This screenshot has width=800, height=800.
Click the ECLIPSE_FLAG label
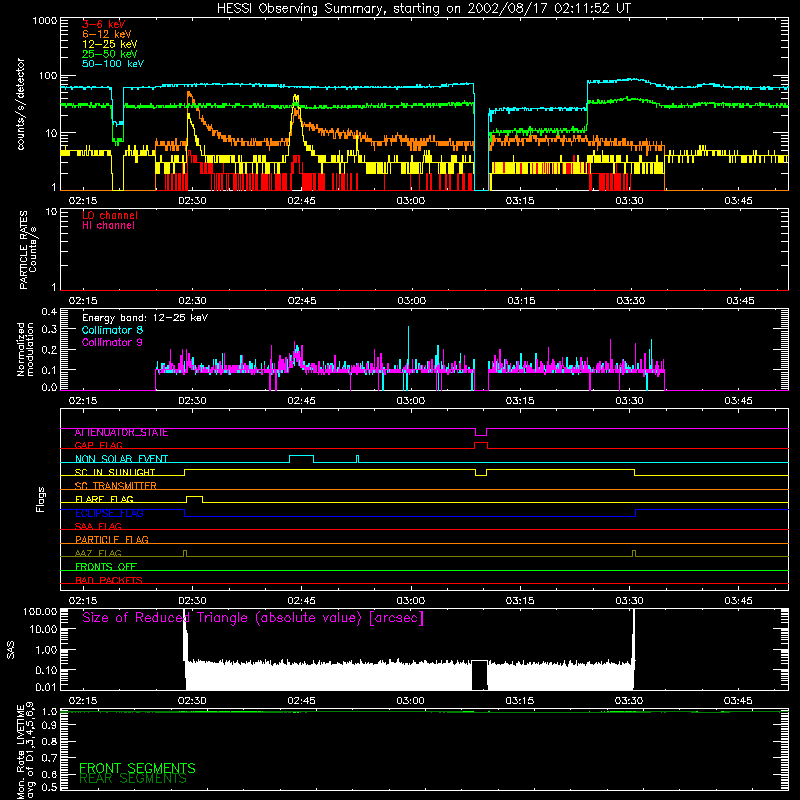[x=109, y=513]
